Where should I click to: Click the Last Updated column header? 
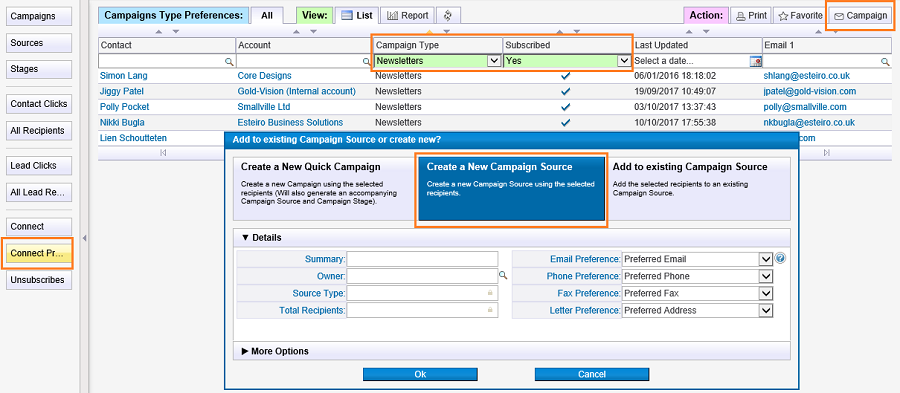coord(697,45)
